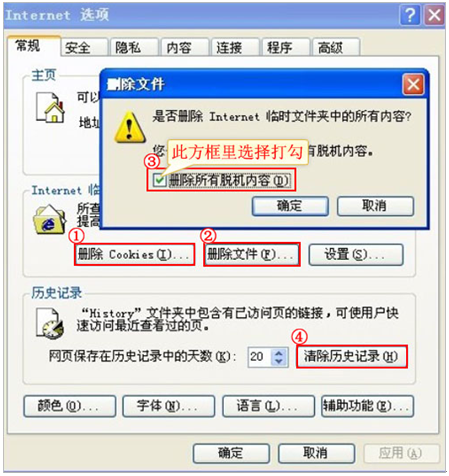
Task: Open 设置 for temporary files
Action: click(x=356, y=255)
